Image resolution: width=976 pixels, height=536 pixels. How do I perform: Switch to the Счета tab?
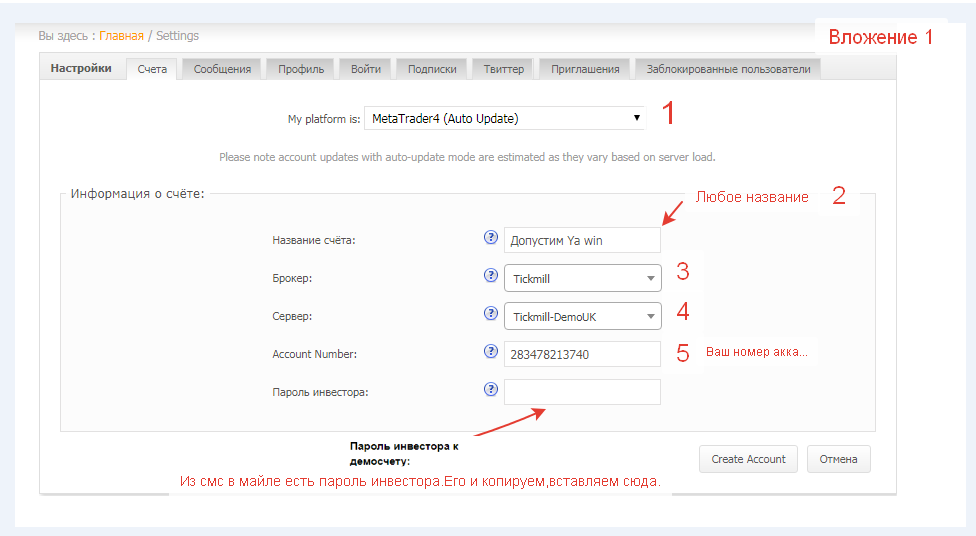click(152, 69)
